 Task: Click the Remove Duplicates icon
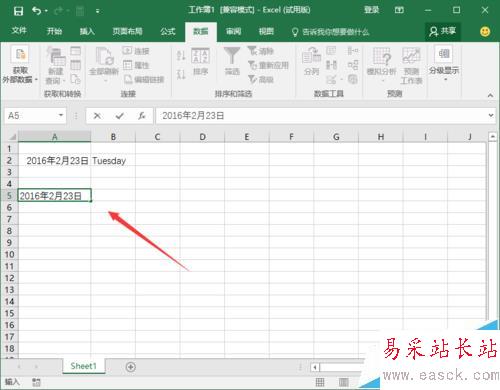tap(331, 65)
